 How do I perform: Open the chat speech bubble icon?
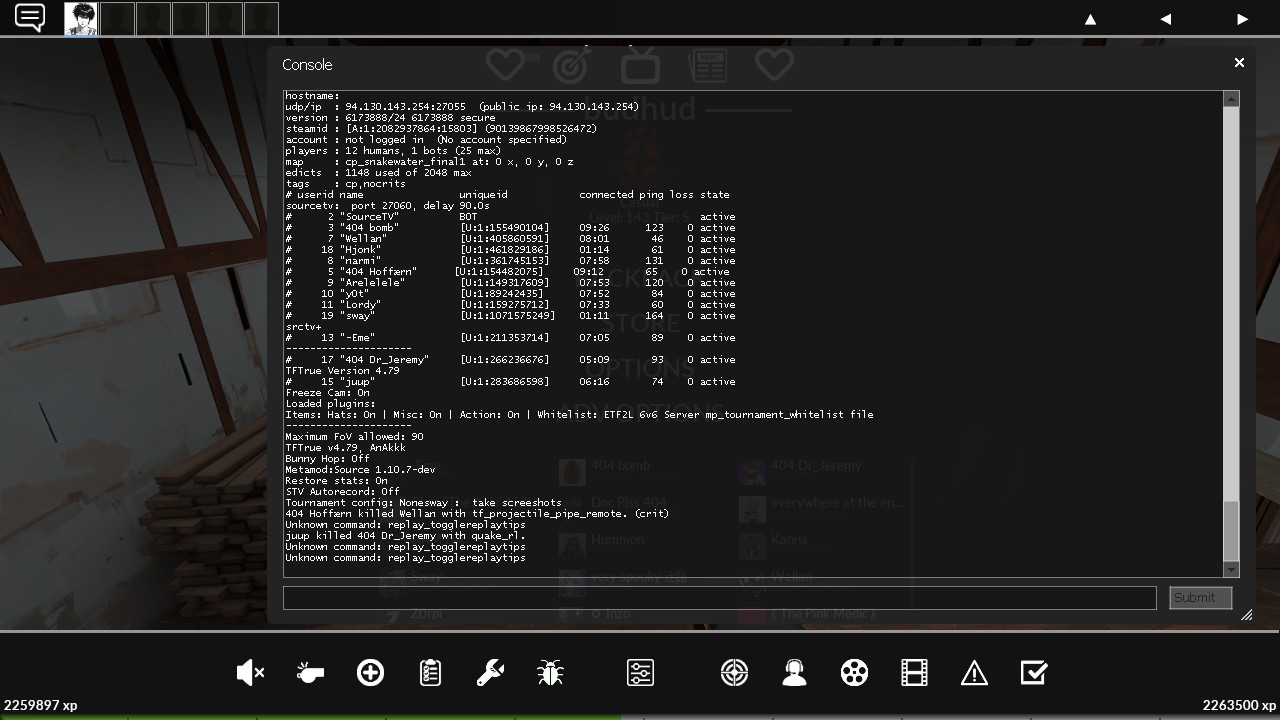tap(30, 18)
